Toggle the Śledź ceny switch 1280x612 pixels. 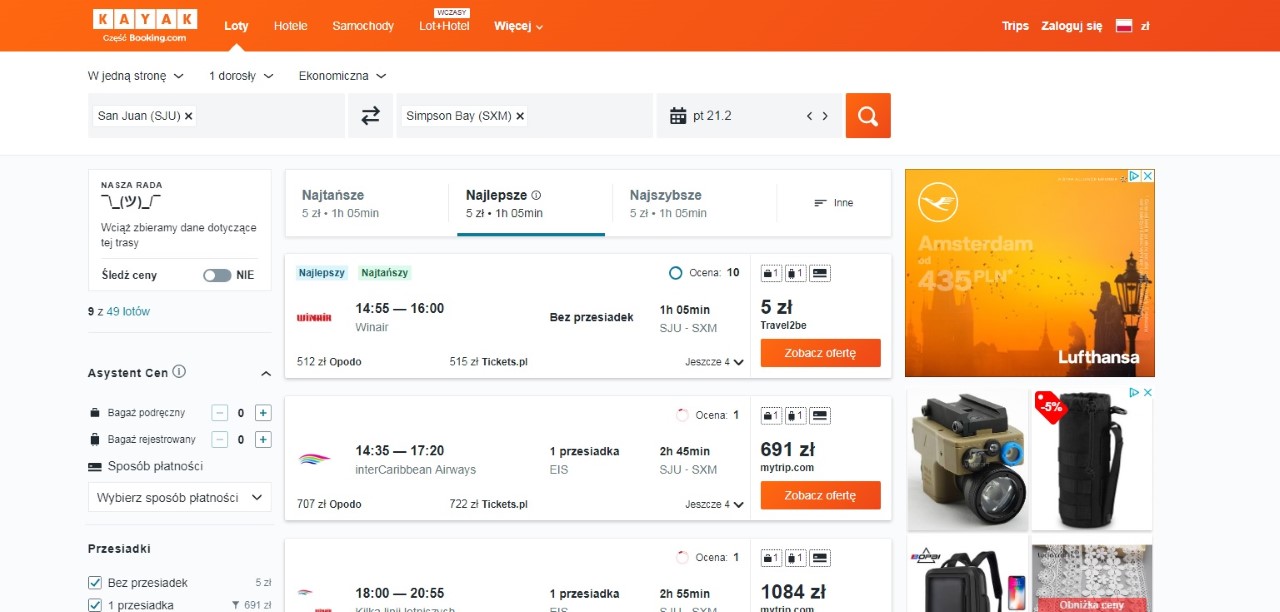[x=217, y=275]
